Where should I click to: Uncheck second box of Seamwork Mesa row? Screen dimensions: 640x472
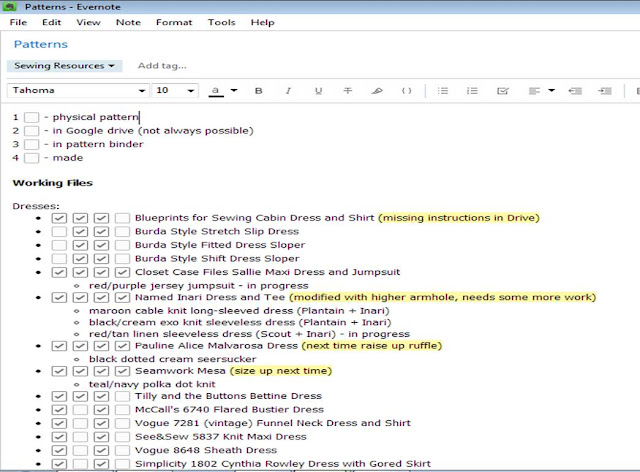click(80, 371)
